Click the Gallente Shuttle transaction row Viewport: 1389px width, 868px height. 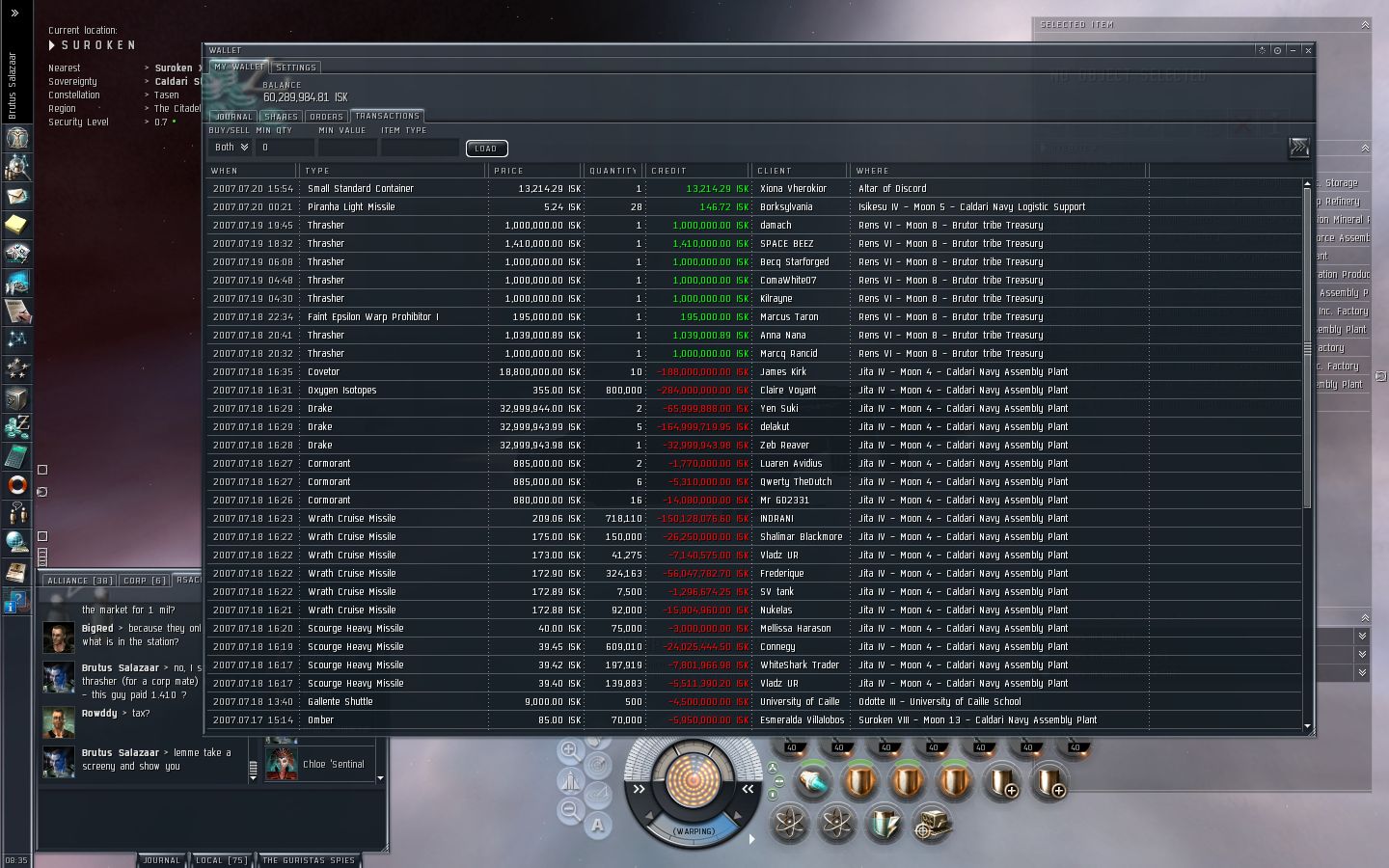click(x=754, y=702)
